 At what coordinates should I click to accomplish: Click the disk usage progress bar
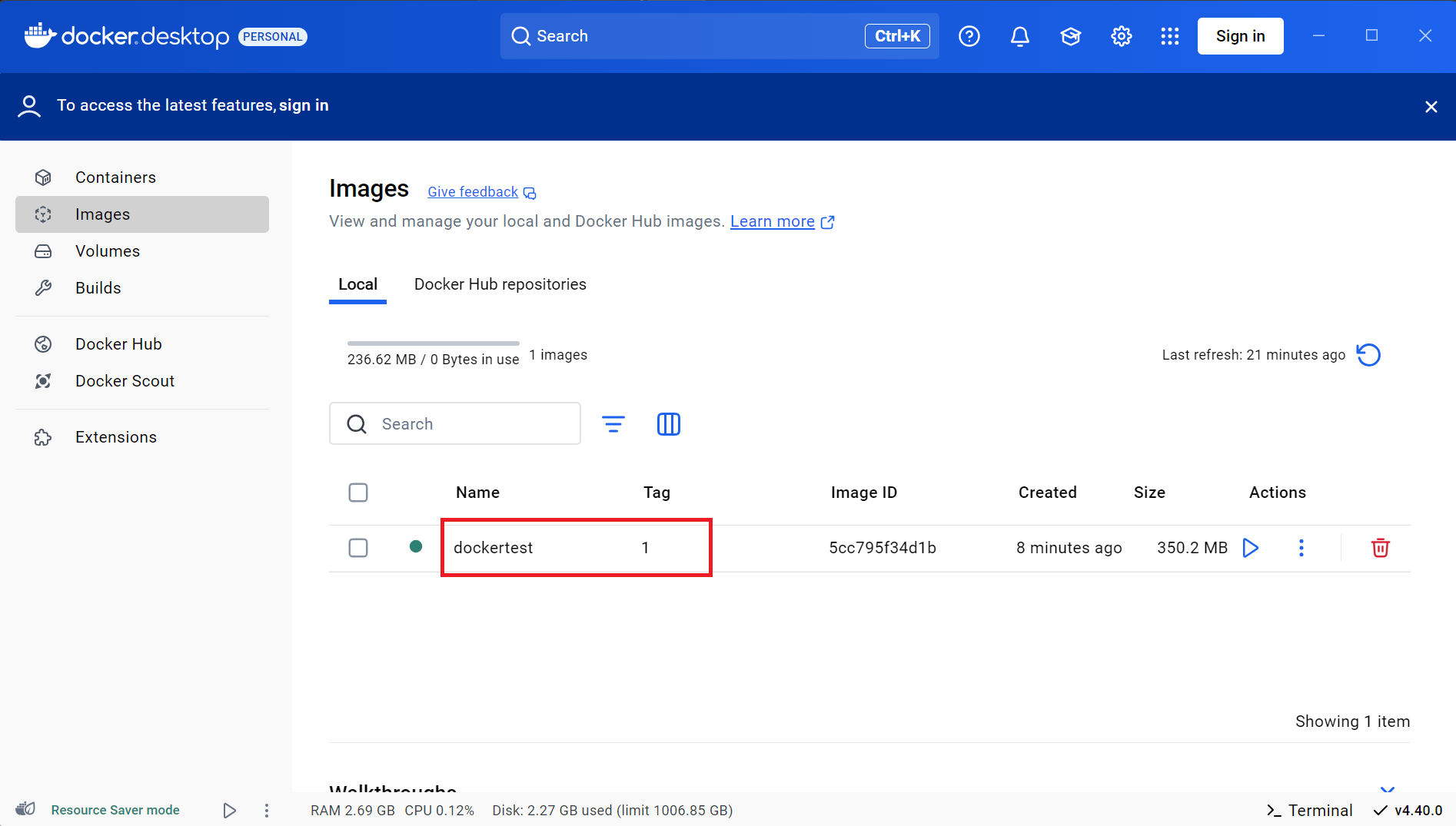coord(434,343)
